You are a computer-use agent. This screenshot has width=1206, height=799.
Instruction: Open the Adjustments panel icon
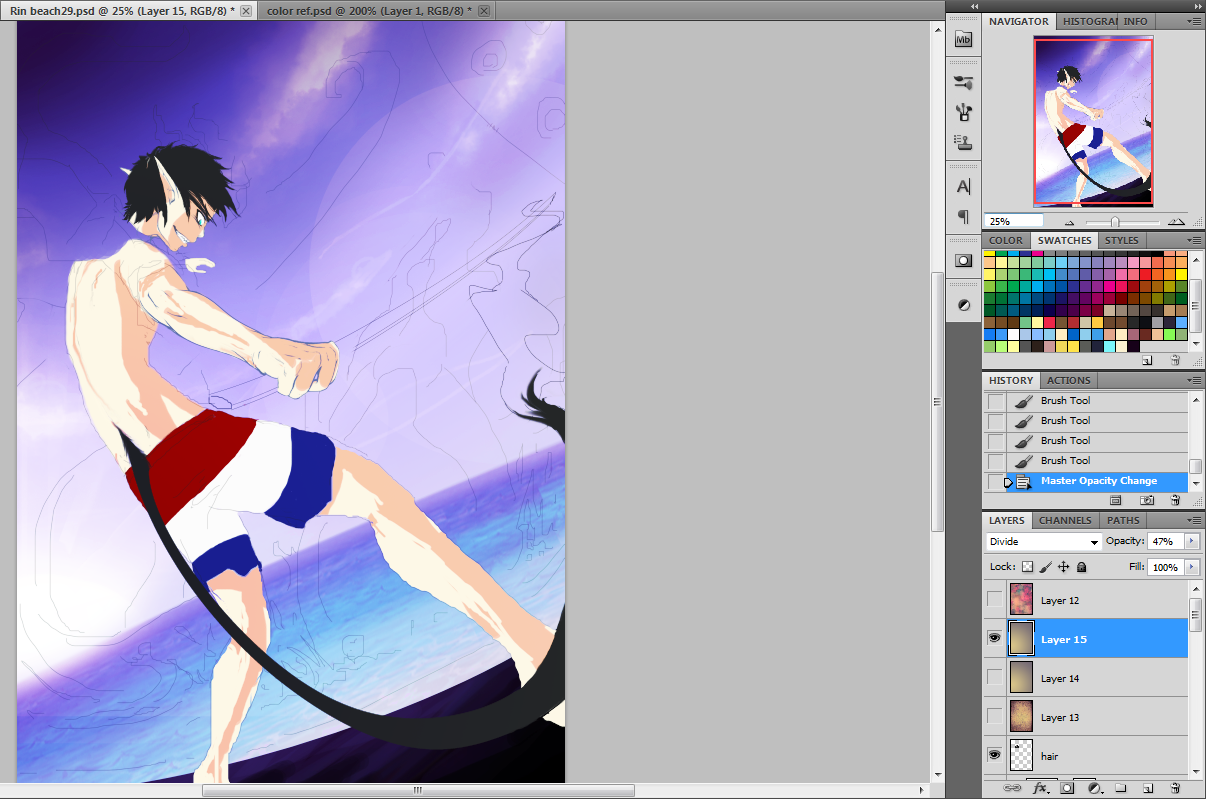963,304
